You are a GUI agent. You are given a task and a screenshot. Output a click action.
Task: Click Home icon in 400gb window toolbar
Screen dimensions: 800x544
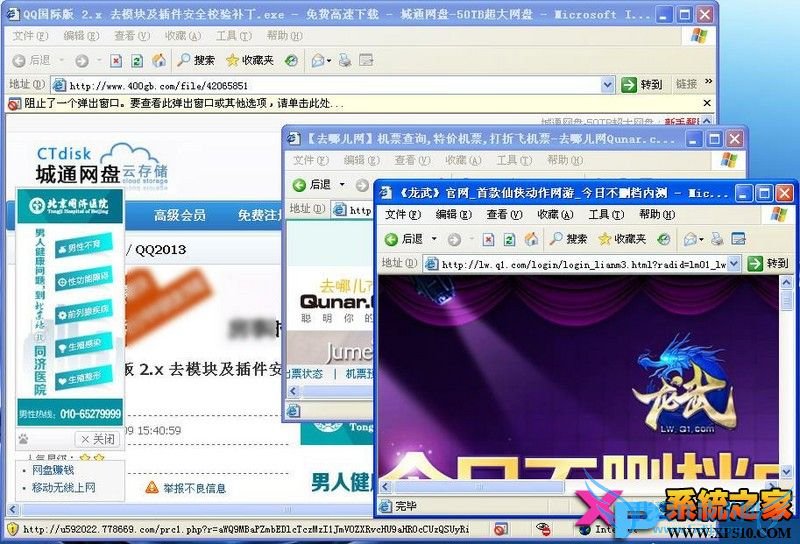tap(159, 61)
